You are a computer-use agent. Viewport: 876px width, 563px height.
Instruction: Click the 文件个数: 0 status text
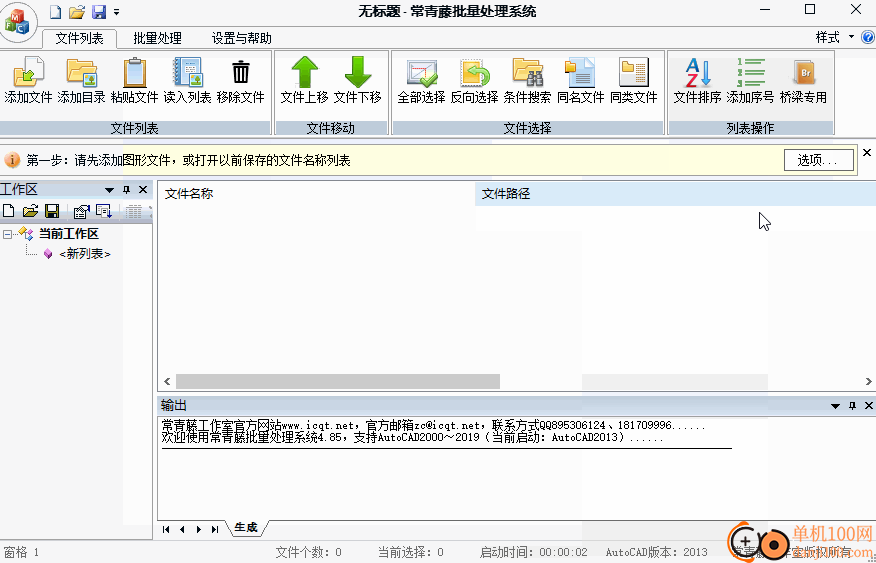[308, 552]
